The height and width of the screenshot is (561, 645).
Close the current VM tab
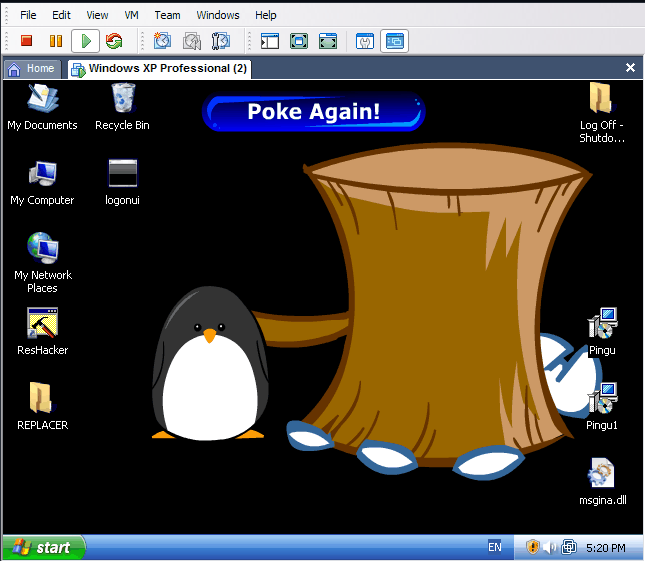click(x=630, y=67)
